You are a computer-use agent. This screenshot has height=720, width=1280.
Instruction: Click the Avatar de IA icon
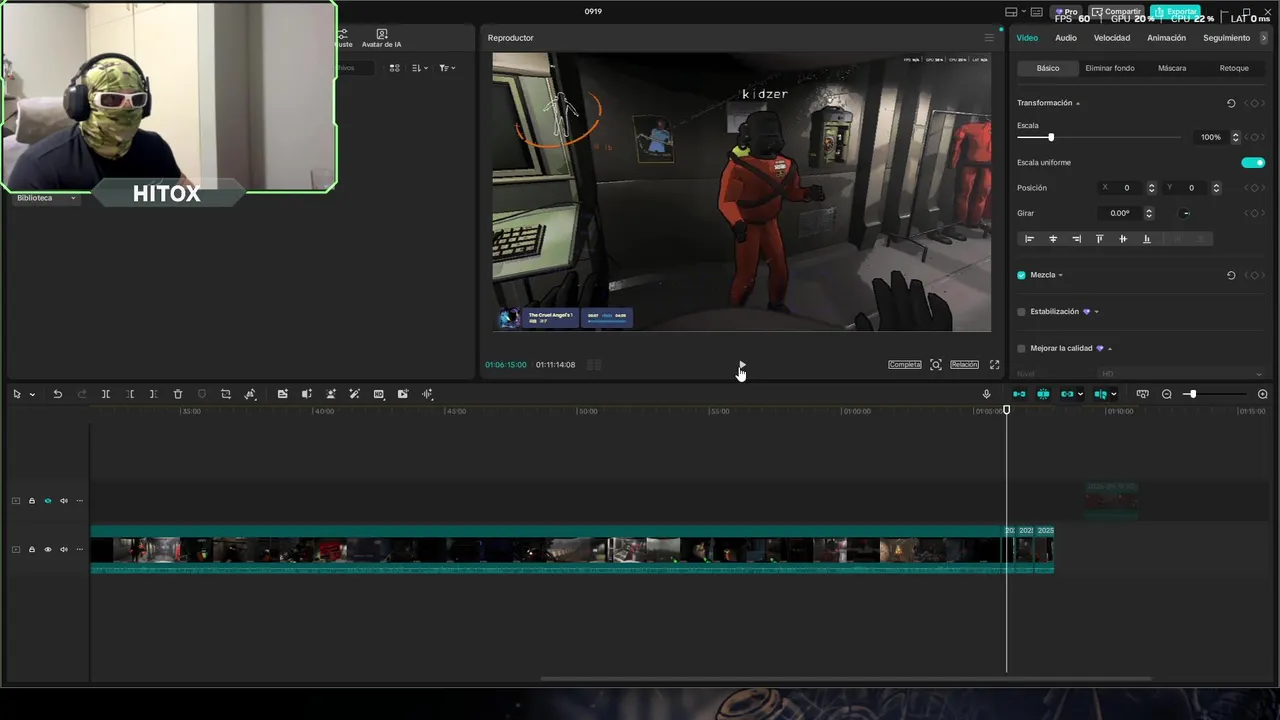[x=382, y=38]
